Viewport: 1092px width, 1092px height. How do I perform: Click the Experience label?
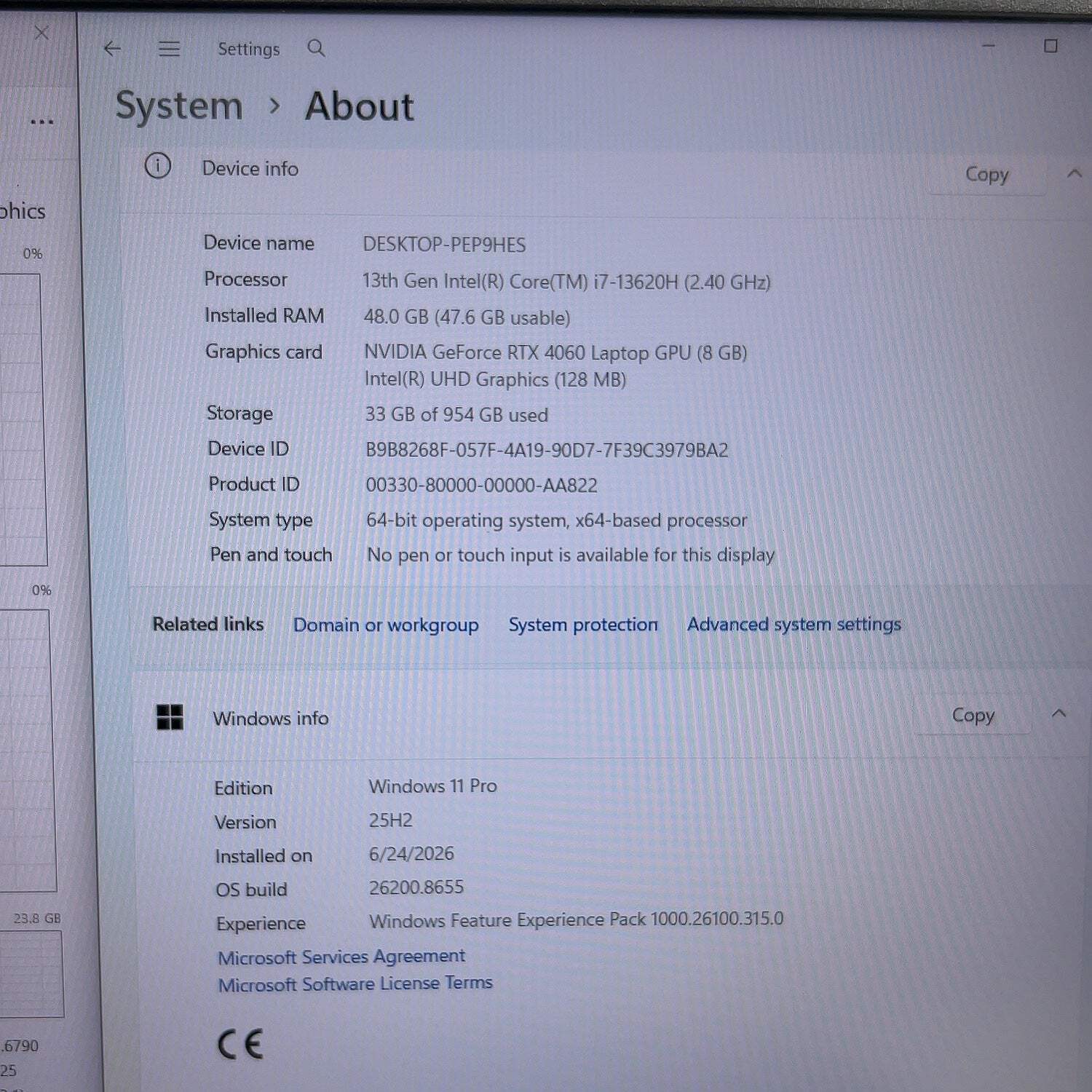[x=261, y=924]
